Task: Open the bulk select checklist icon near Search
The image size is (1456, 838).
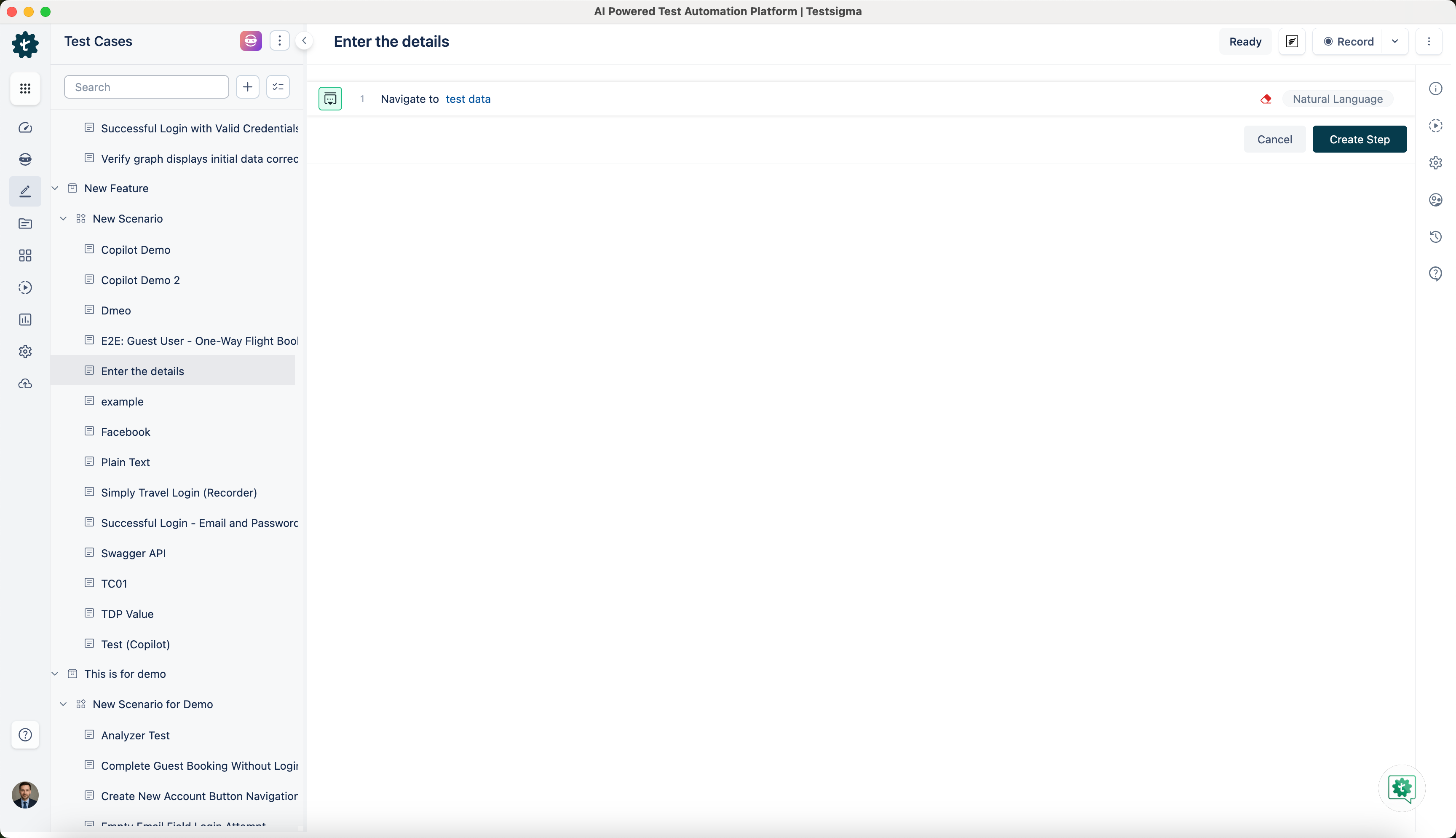Action: (278, 86)
